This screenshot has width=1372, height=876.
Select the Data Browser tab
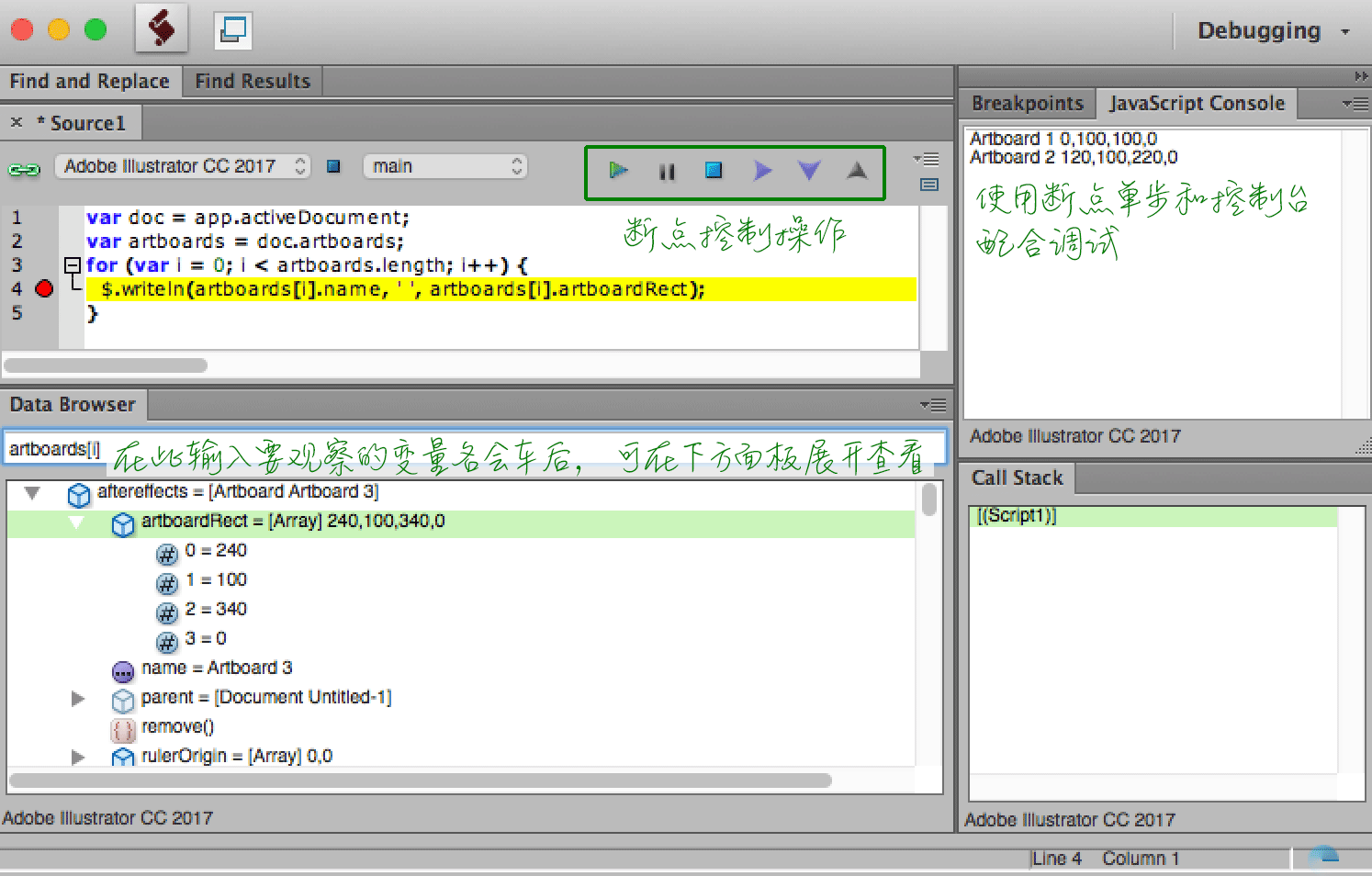(73, 404)
